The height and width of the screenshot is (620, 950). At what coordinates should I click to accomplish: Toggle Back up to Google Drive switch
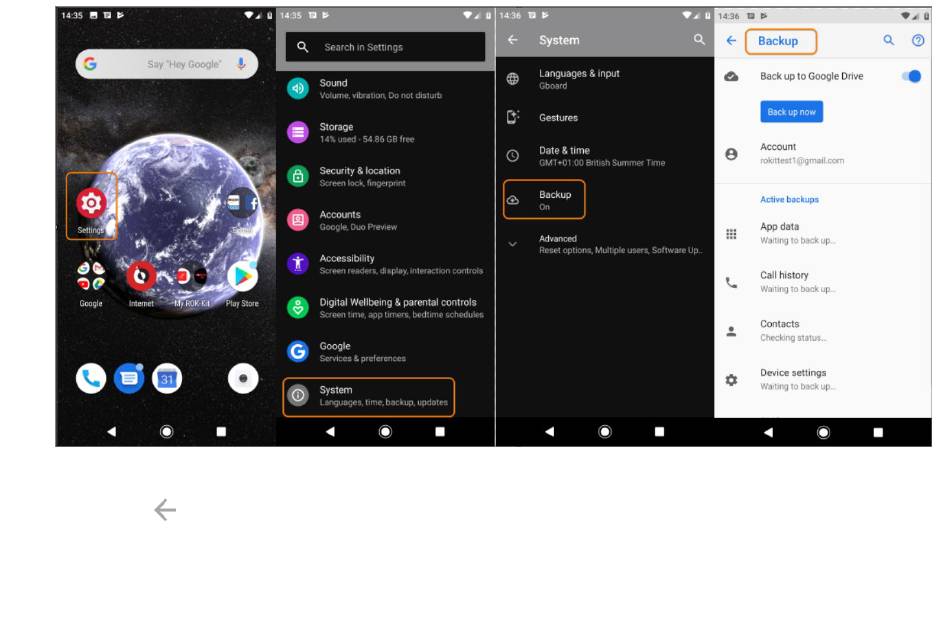coord(911,76)
